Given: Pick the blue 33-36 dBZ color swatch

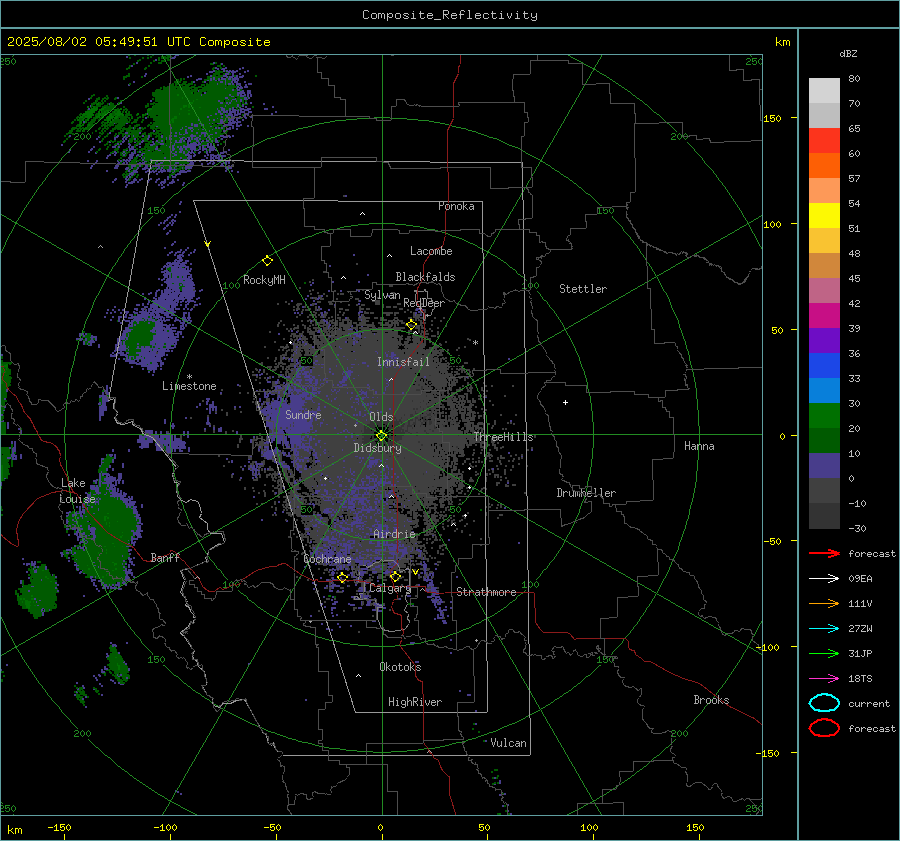Looking at the screenshot, I should (x=824, y=366).
